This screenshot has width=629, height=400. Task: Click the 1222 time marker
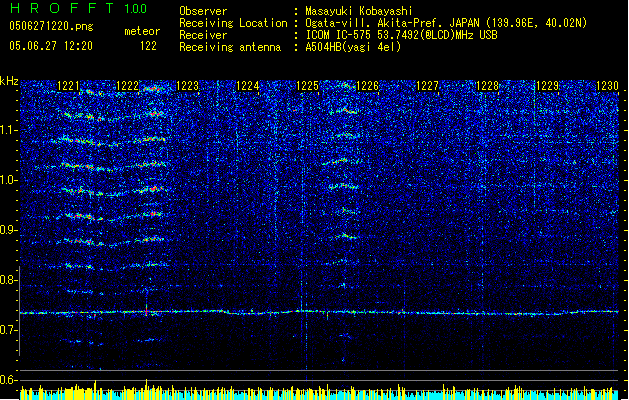click(127, 85)
